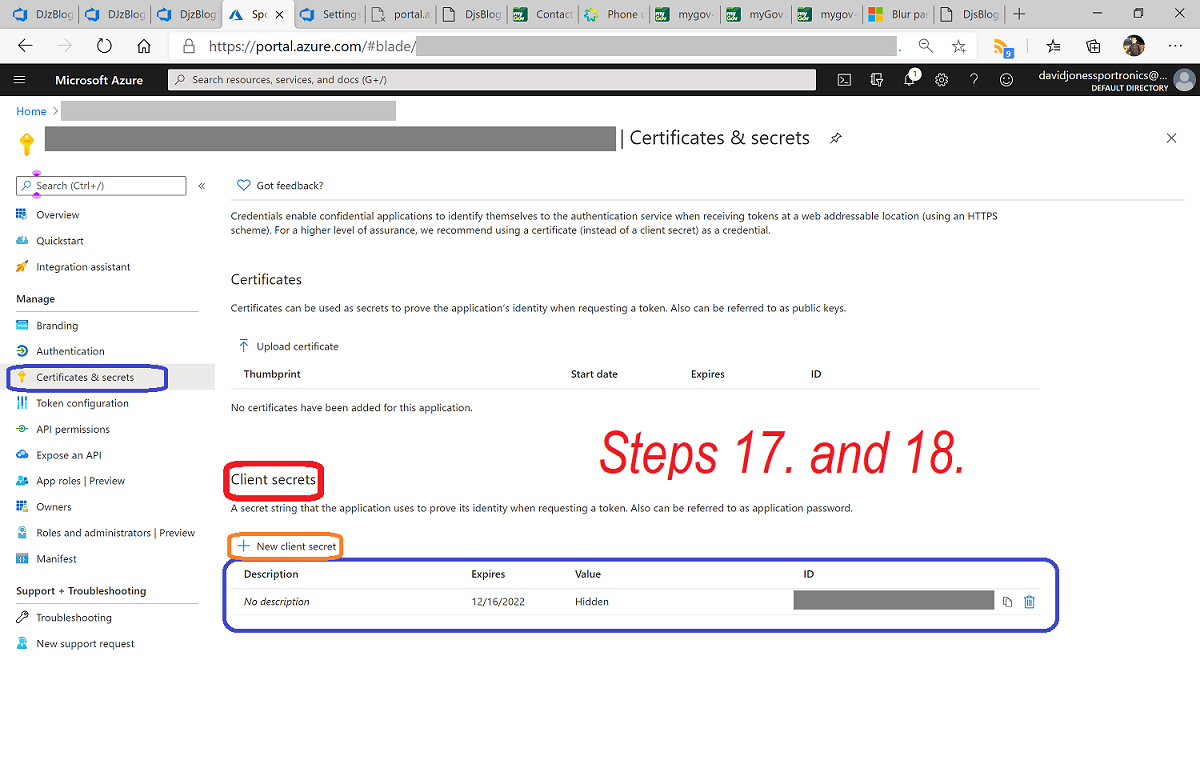Open Roles and administrators | Preview item
This screenshot has width=1200, height=764.
click(115, 533)
